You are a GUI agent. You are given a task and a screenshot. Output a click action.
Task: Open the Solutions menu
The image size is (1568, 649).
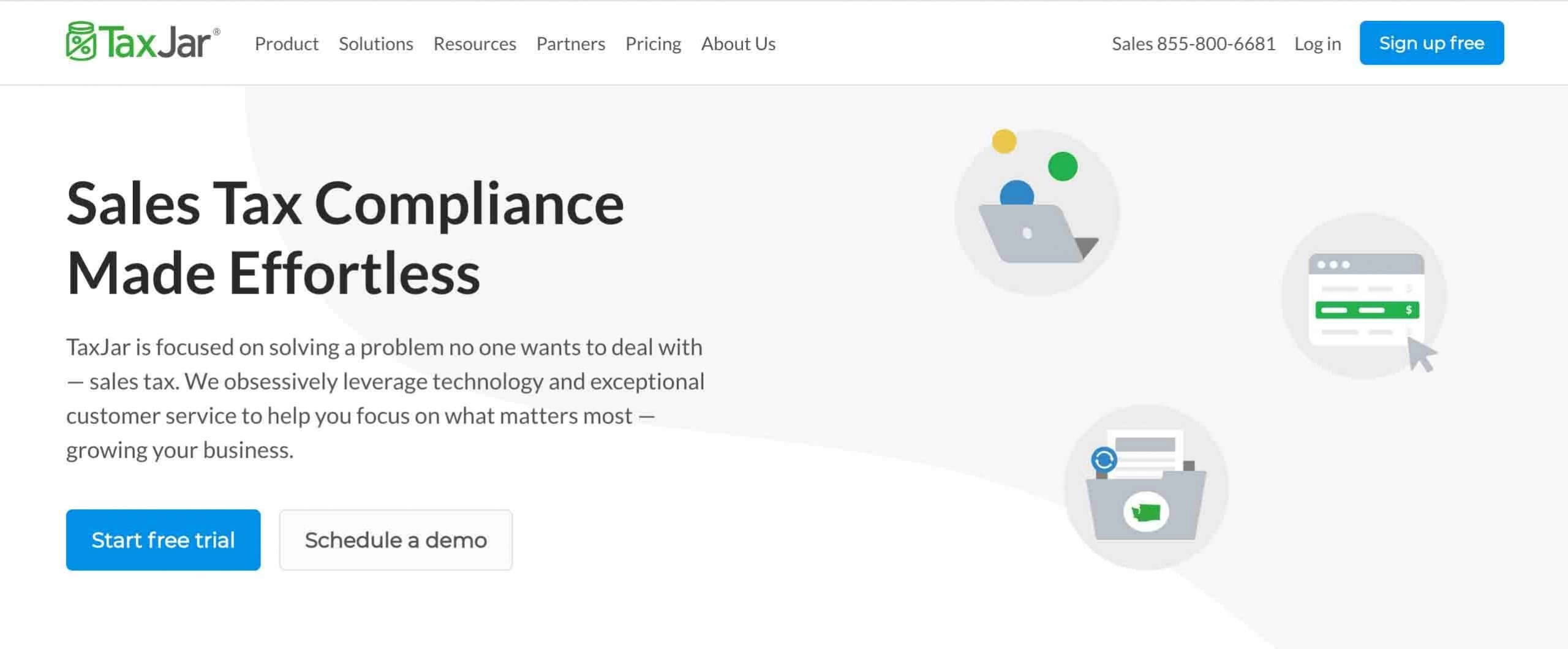coord(376,44)
